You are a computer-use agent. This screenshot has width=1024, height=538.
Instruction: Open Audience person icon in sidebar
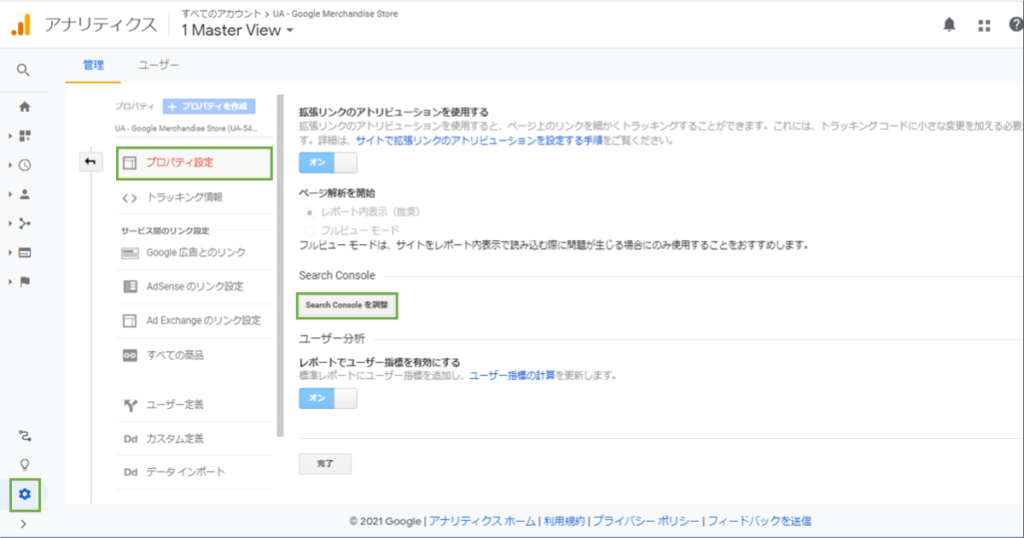click(x=25, y=194)
